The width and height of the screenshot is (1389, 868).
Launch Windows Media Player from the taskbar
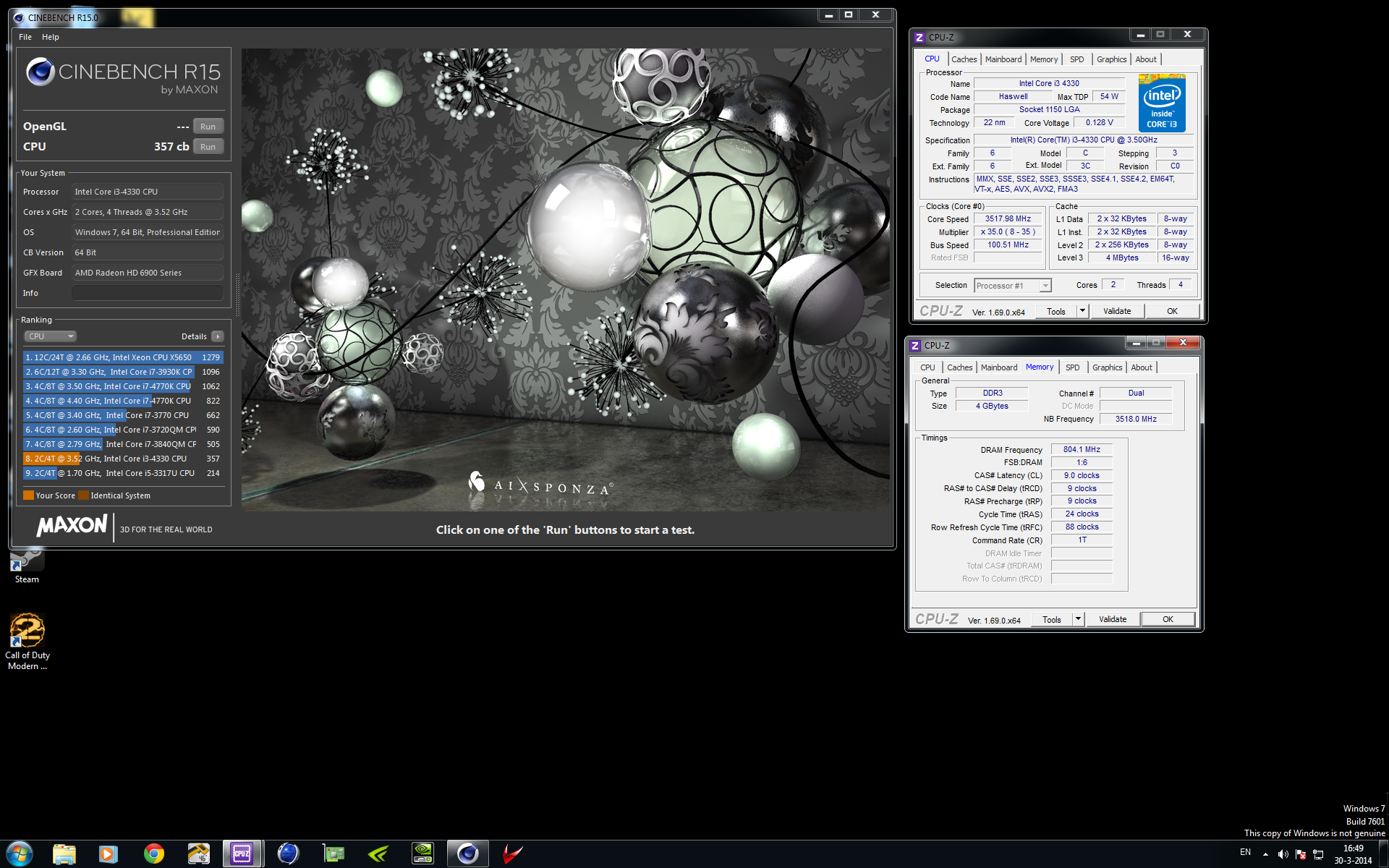point(109,854)
